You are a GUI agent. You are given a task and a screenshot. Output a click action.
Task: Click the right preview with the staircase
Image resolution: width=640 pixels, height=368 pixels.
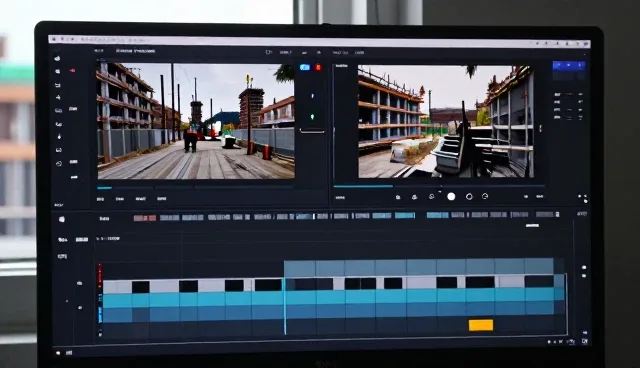pyautogui.click(x=446, y=122)
